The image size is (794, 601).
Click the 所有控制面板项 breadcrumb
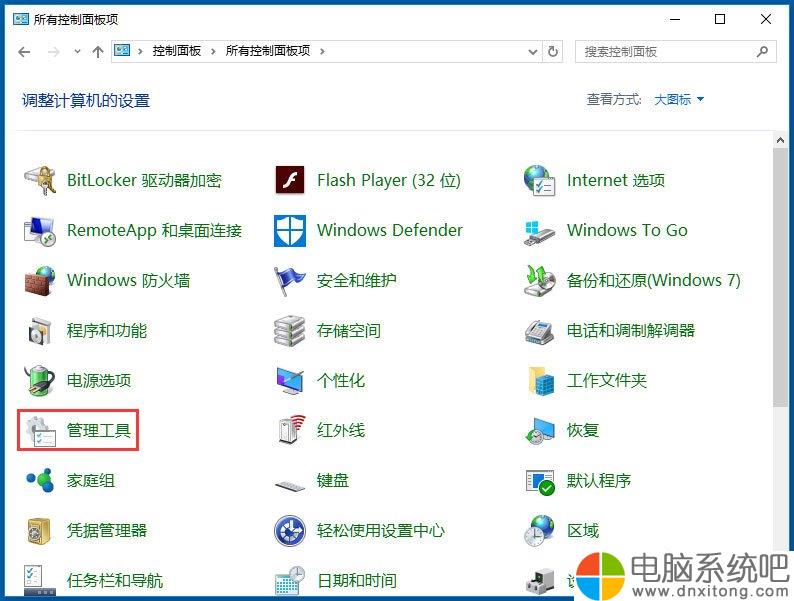pos(268,51)
